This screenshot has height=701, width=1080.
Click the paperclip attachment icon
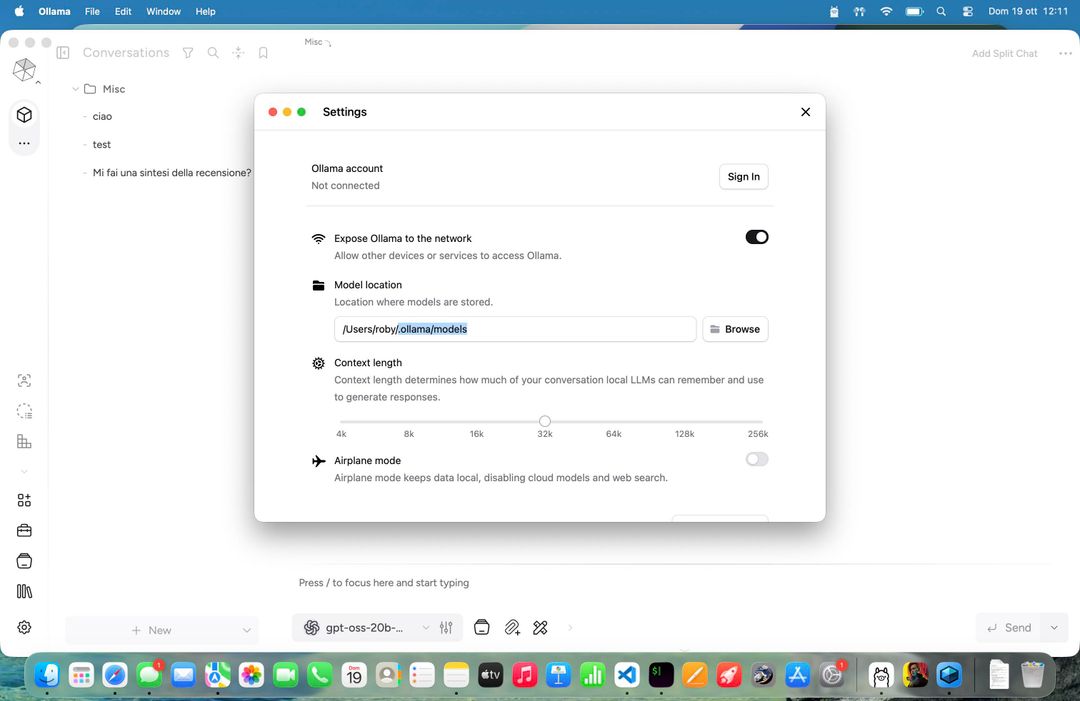click(x=512, y=628)
